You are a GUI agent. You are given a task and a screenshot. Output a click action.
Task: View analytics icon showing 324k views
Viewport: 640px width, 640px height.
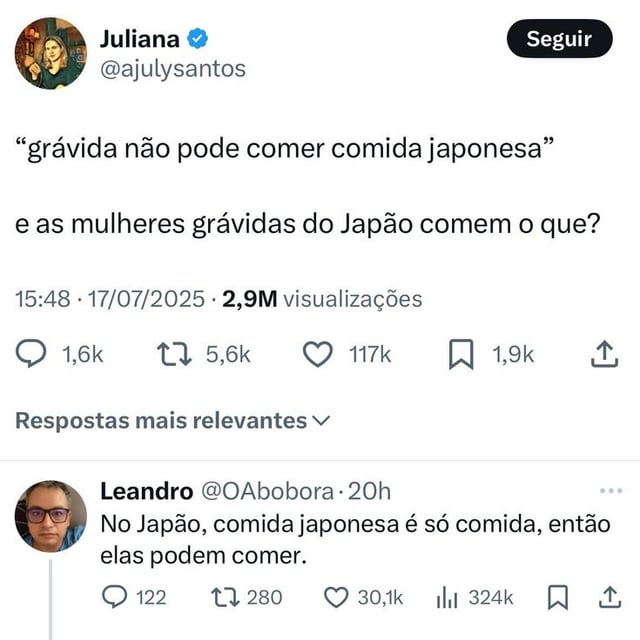point(447,598)
